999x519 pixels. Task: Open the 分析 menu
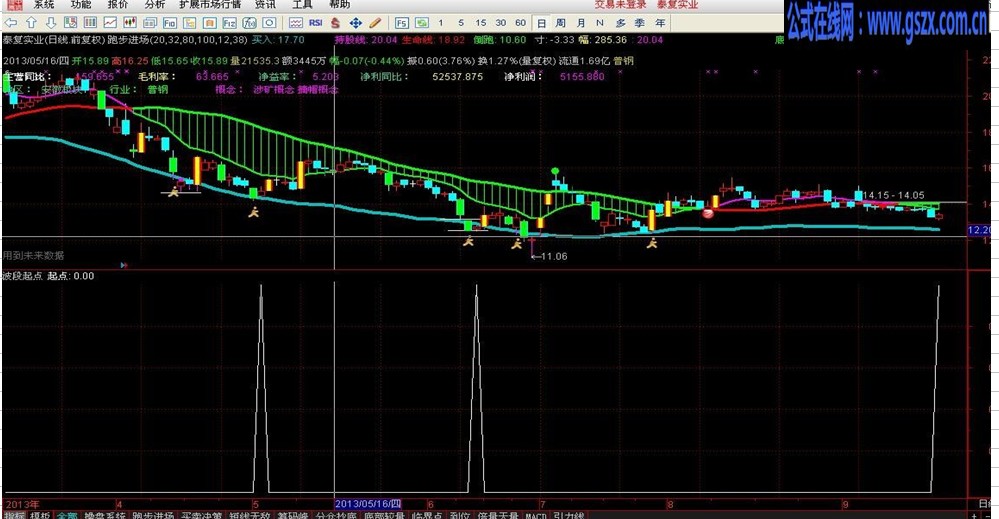coord(155,4)
